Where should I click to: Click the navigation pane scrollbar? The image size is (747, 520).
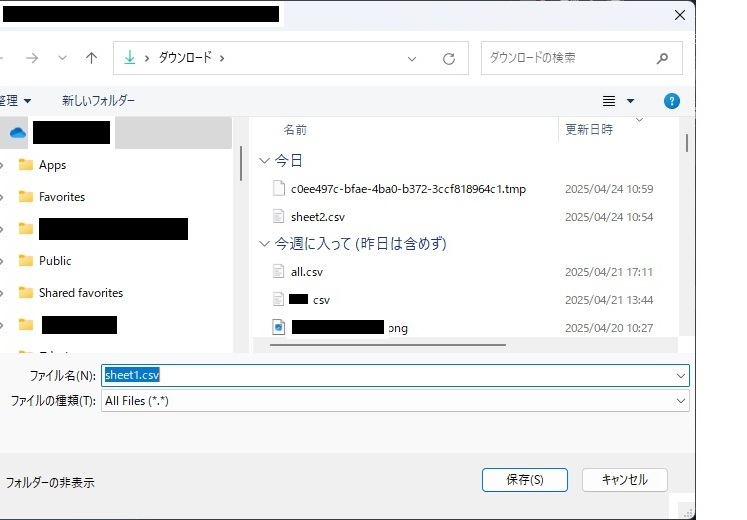click(241, 163)
